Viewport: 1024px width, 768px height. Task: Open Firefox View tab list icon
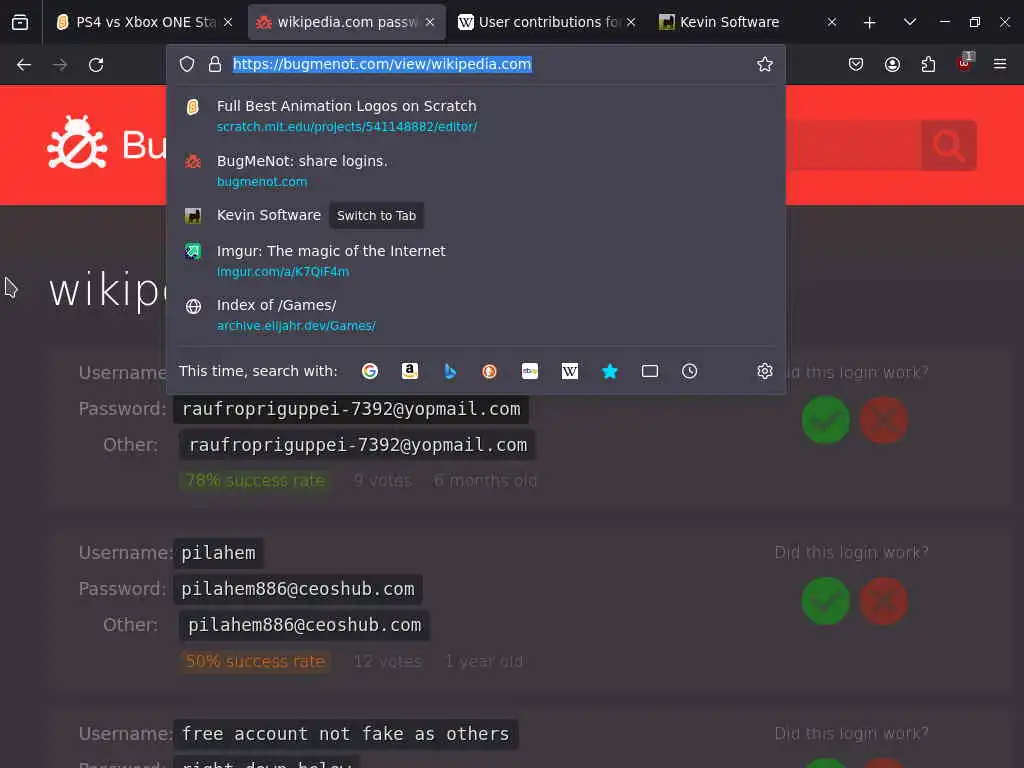point(20,22)
